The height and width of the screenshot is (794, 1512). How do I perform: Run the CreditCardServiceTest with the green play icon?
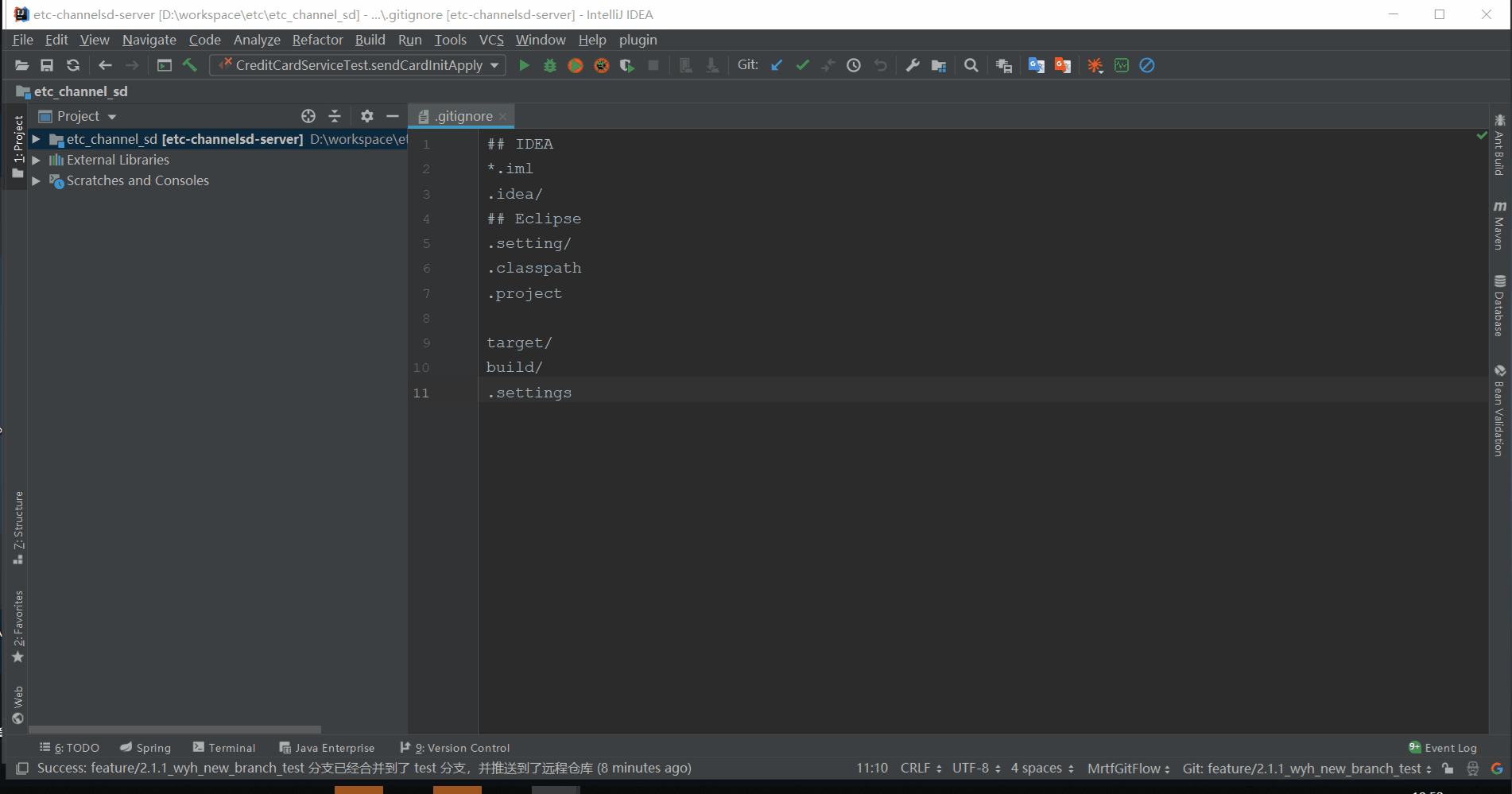click(x=524, y=65)
